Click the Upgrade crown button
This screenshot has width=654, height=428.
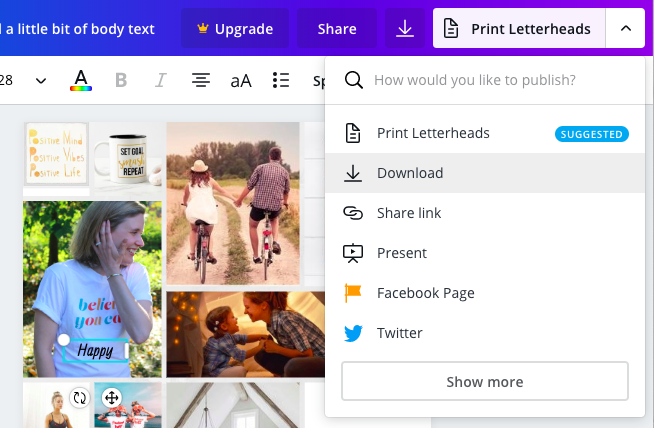point(235,29)
